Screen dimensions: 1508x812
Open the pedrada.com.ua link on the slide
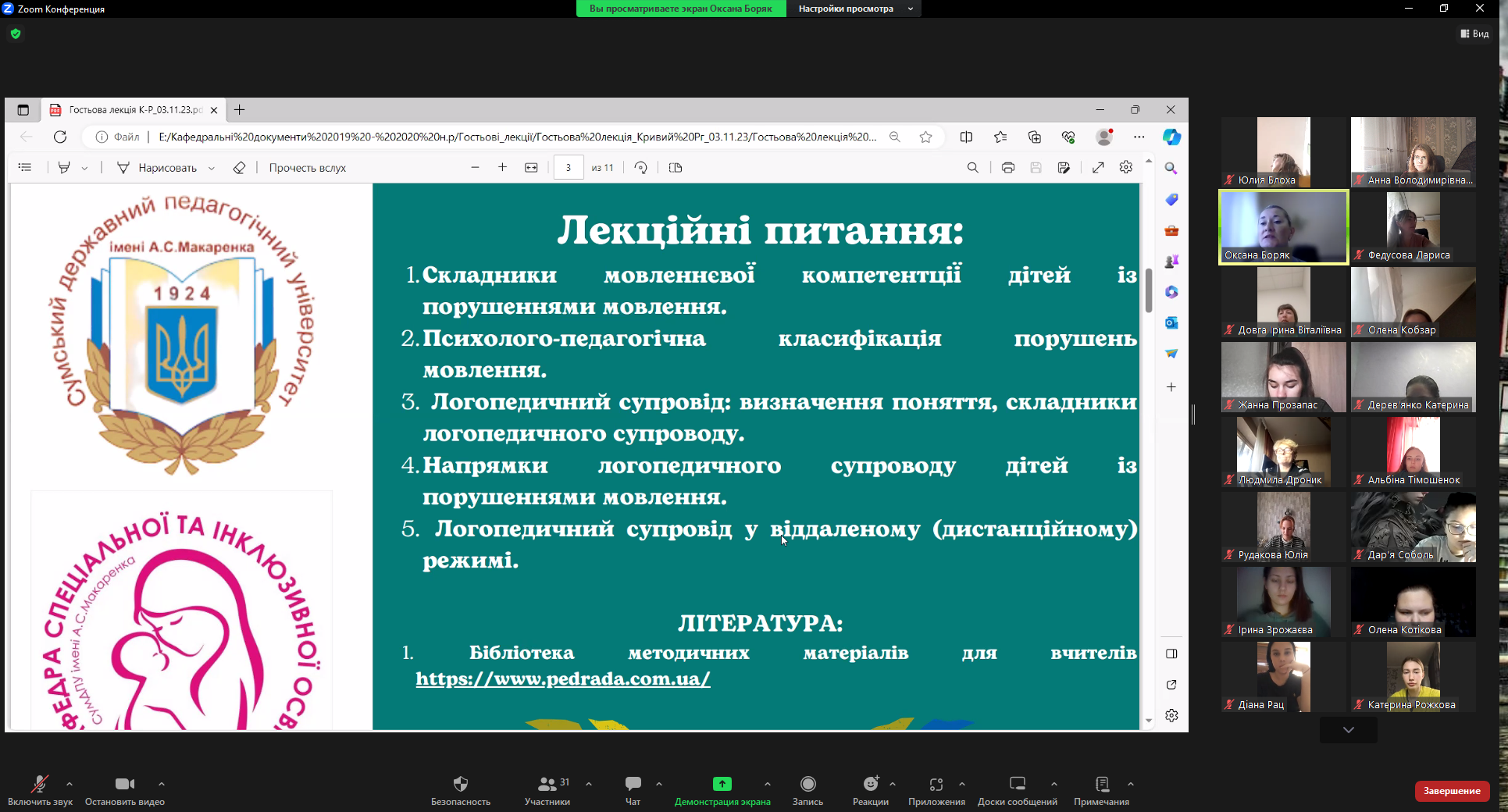point(562,680)
